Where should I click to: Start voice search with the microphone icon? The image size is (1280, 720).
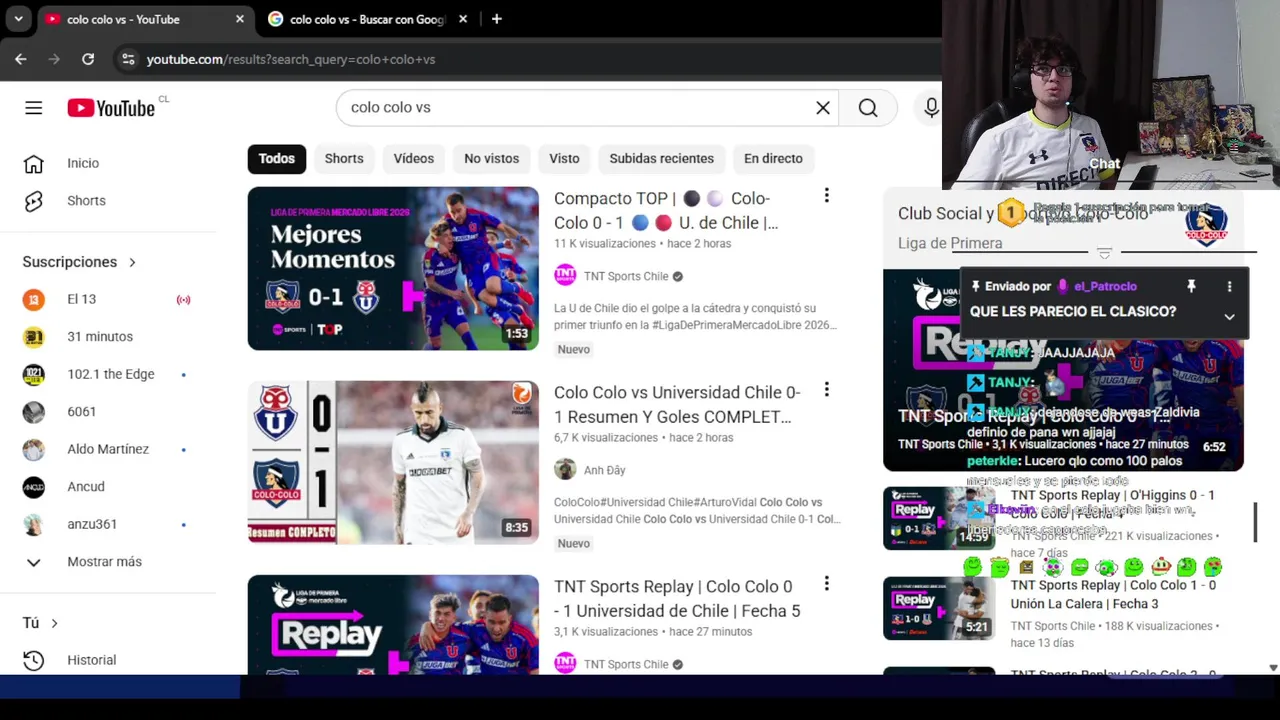point(931,108)
